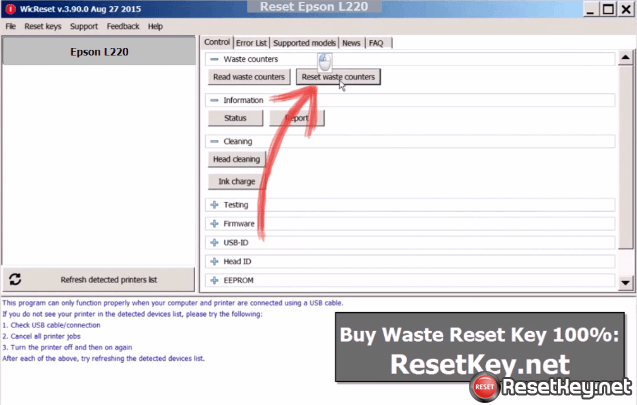Switch to the Error List tab
The height and width of the screenshot is (405, 637).
coord(251,43)
